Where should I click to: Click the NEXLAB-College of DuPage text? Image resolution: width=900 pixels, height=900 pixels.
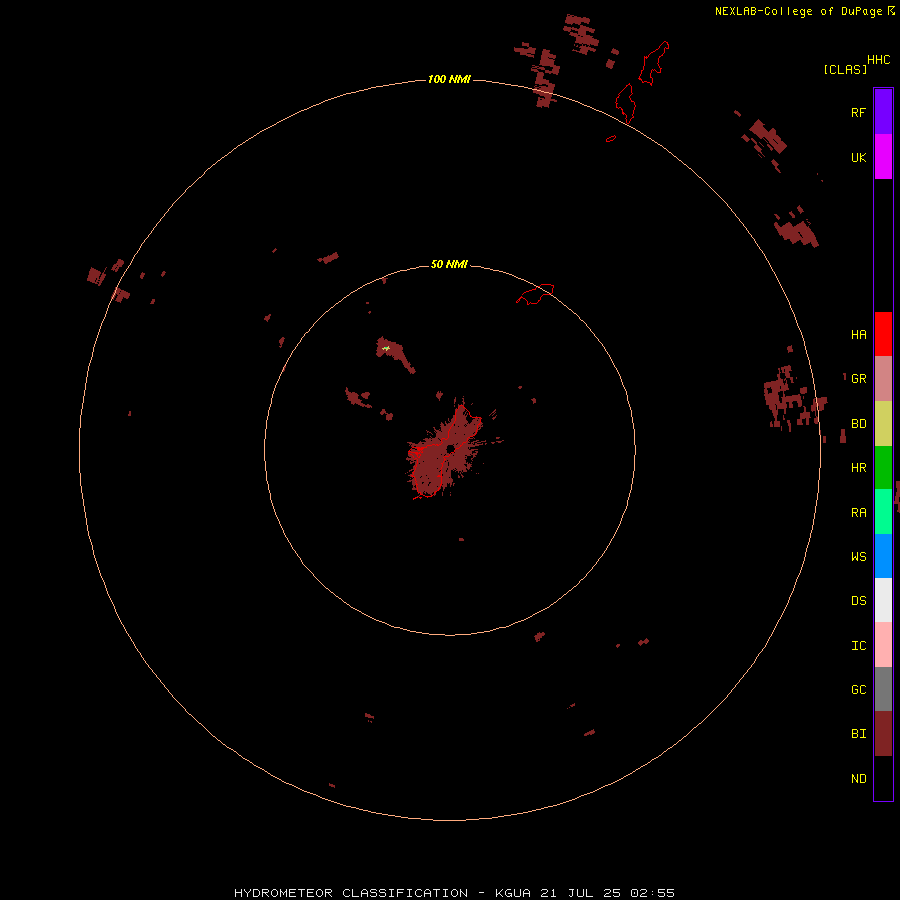pos(800,11)
